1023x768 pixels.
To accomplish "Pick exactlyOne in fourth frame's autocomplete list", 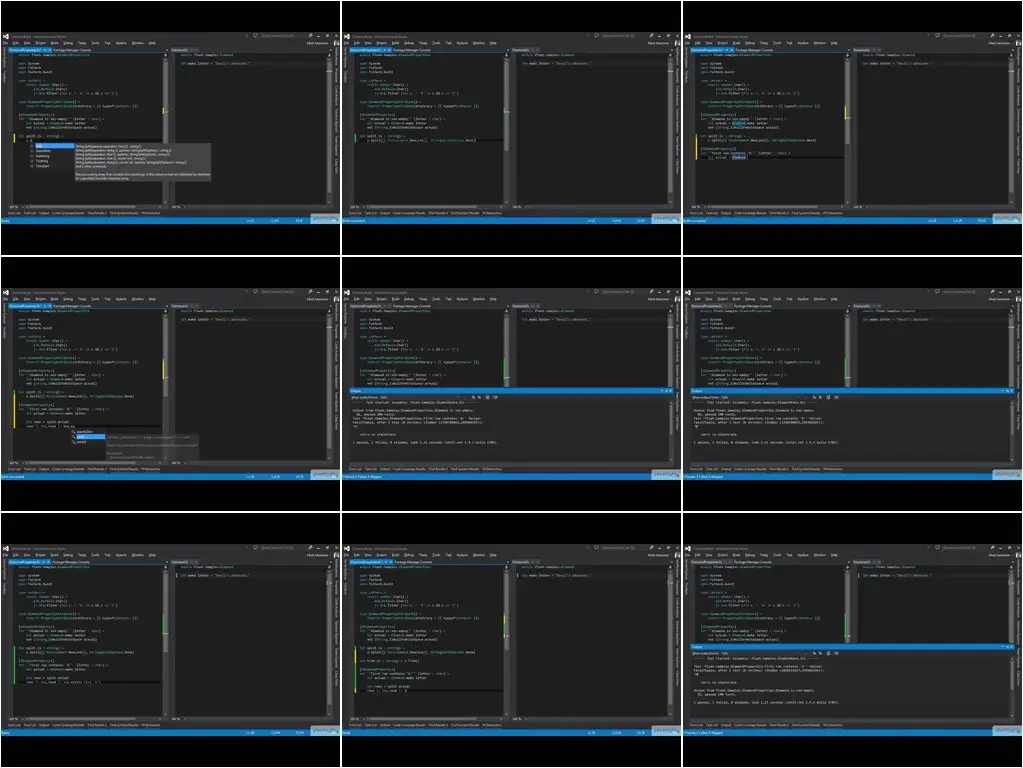I will click(x=85, y=431).
